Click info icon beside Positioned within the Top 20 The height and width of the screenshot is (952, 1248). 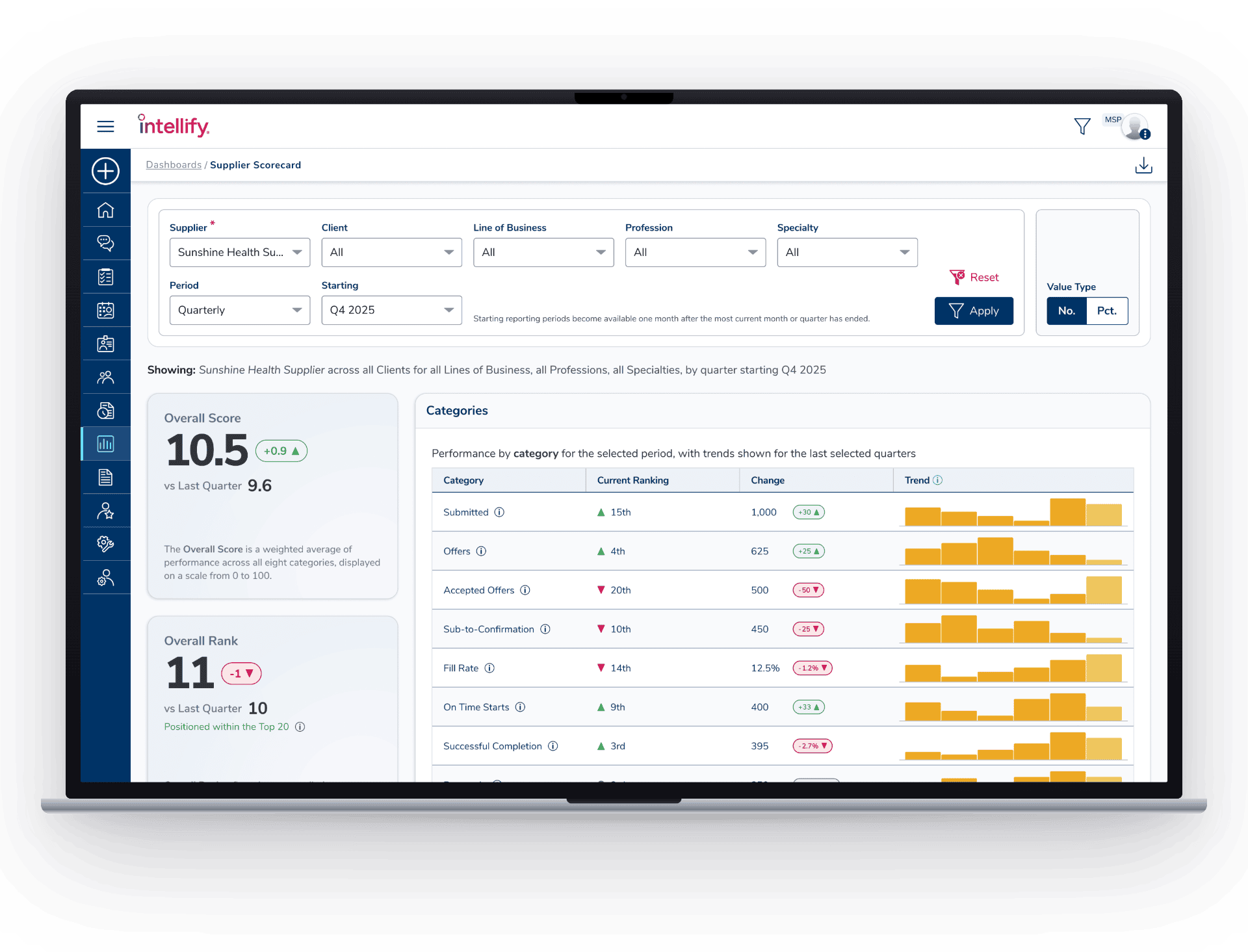[x=300, y=727]
